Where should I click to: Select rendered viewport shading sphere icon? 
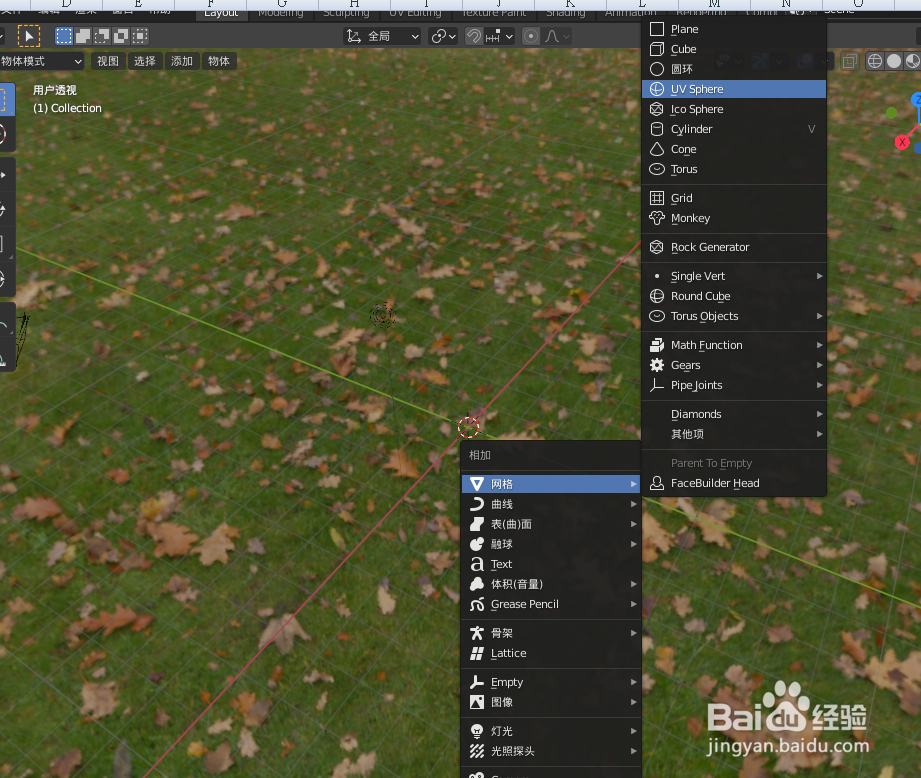914,60
